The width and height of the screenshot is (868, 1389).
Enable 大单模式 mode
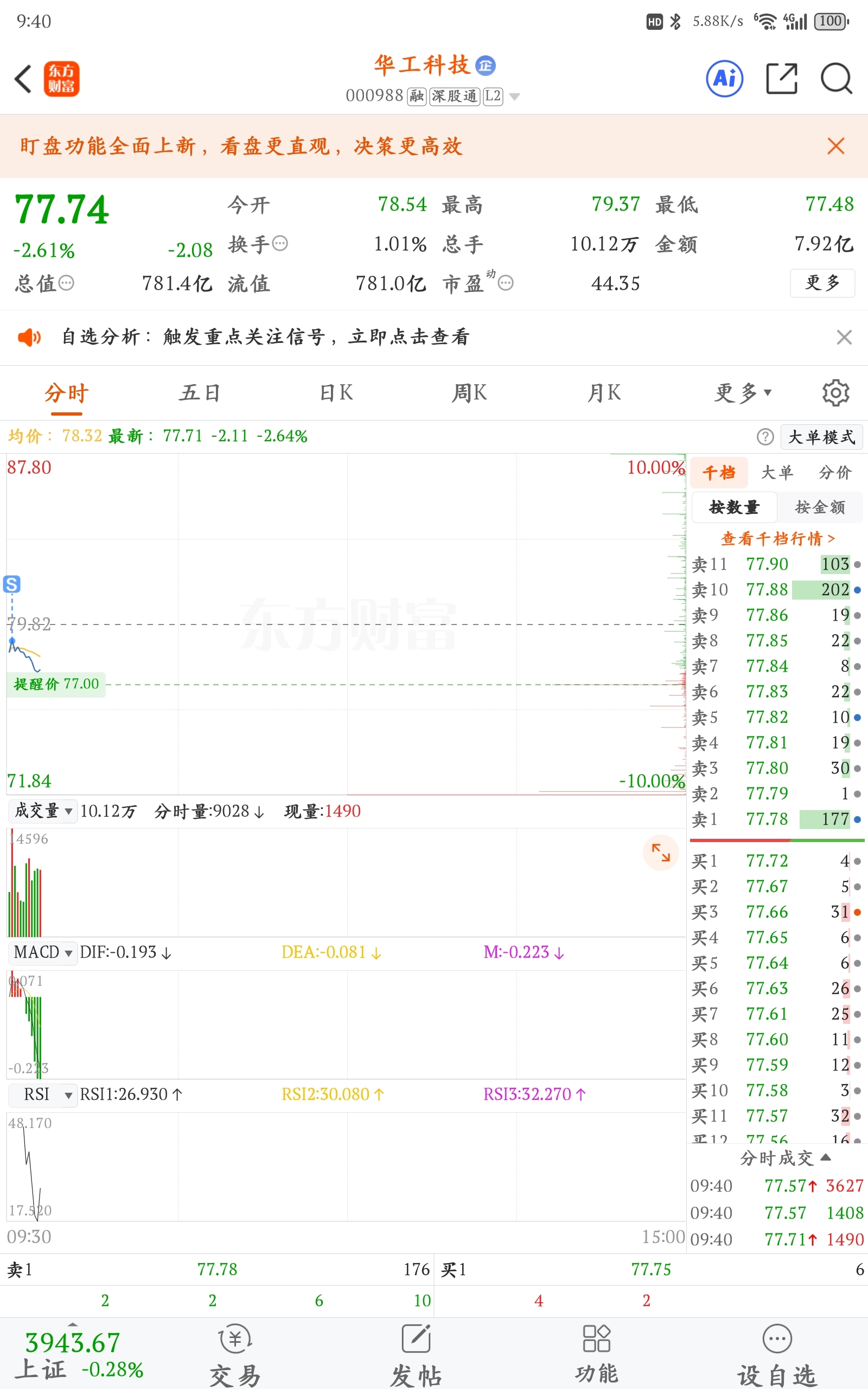821,437
